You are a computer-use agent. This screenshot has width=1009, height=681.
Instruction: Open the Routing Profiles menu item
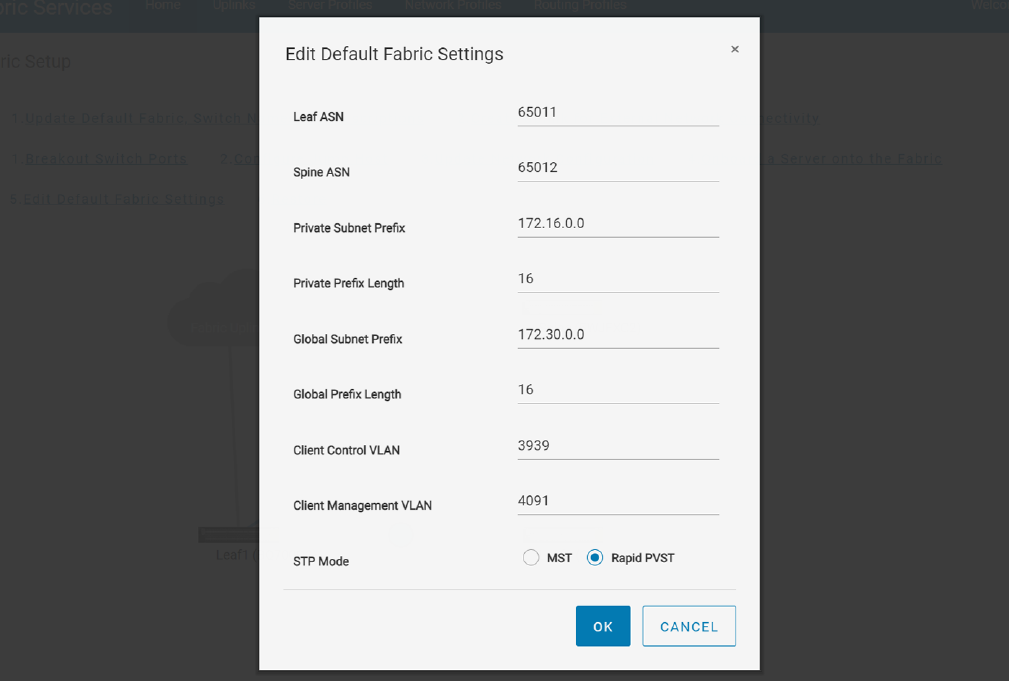pos(580,6)
